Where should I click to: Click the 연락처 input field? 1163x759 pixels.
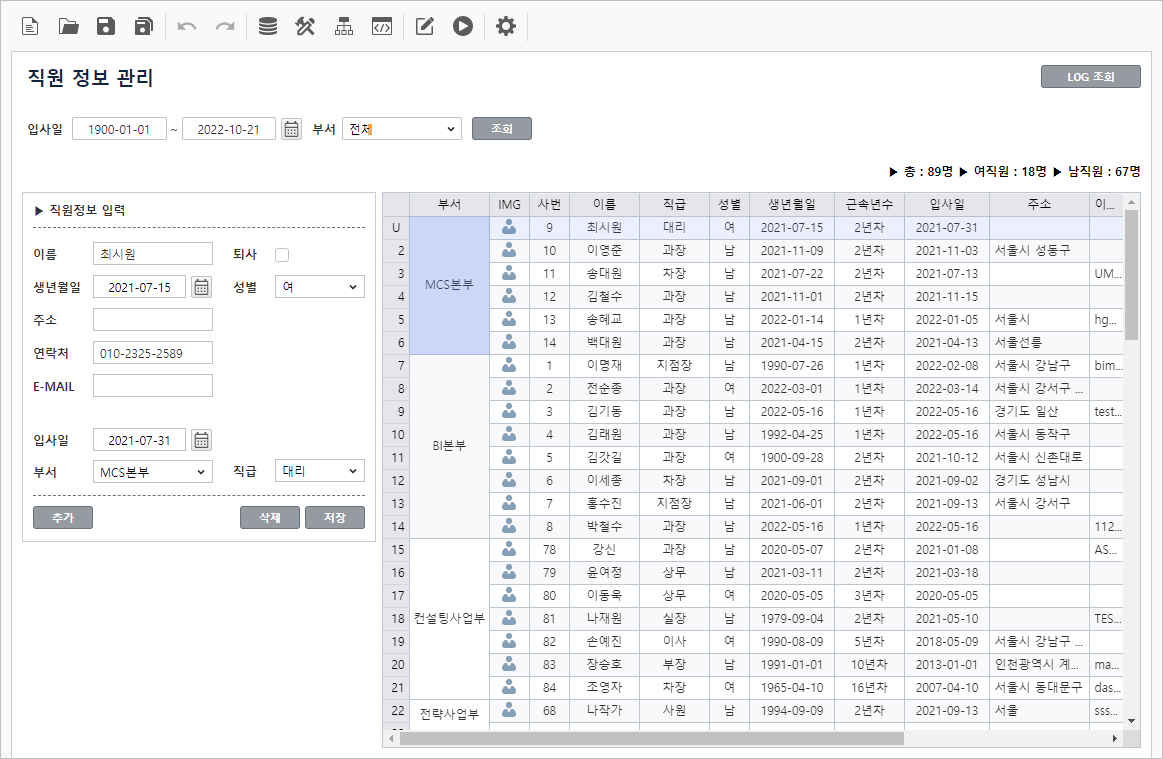(x=152, y=352)
